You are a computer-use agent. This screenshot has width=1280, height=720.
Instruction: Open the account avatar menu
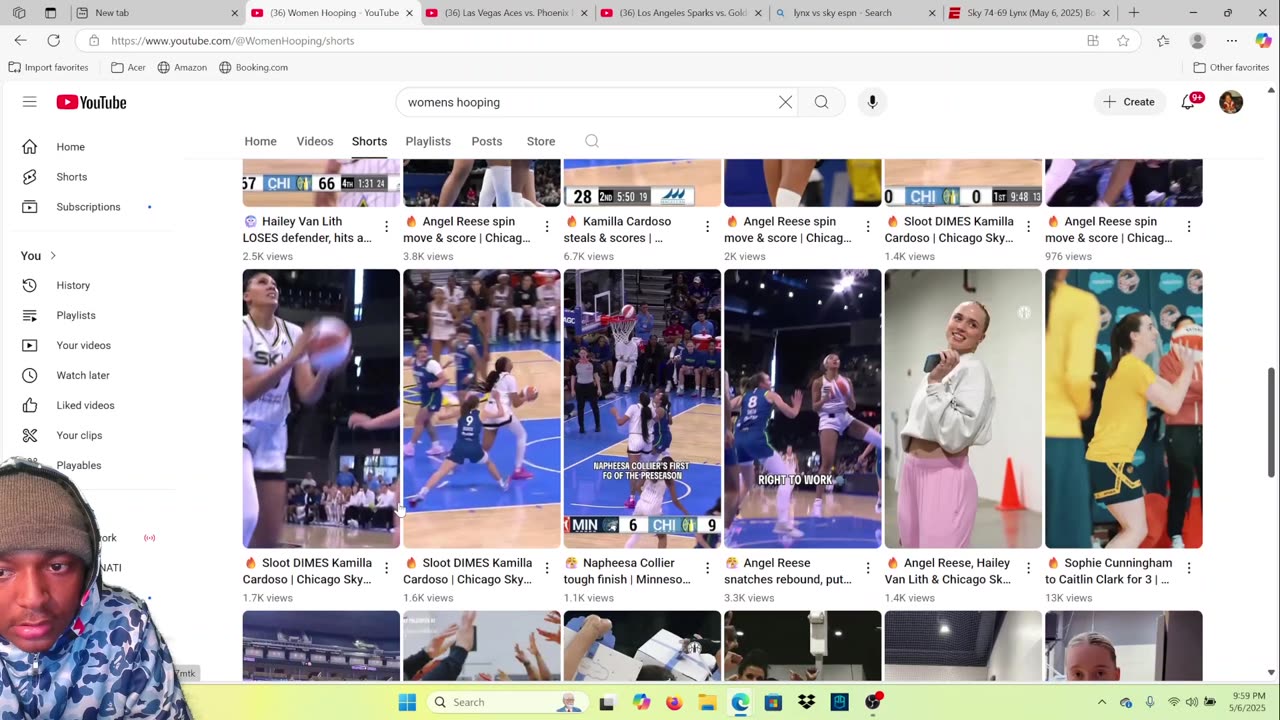pos(1231,102)
